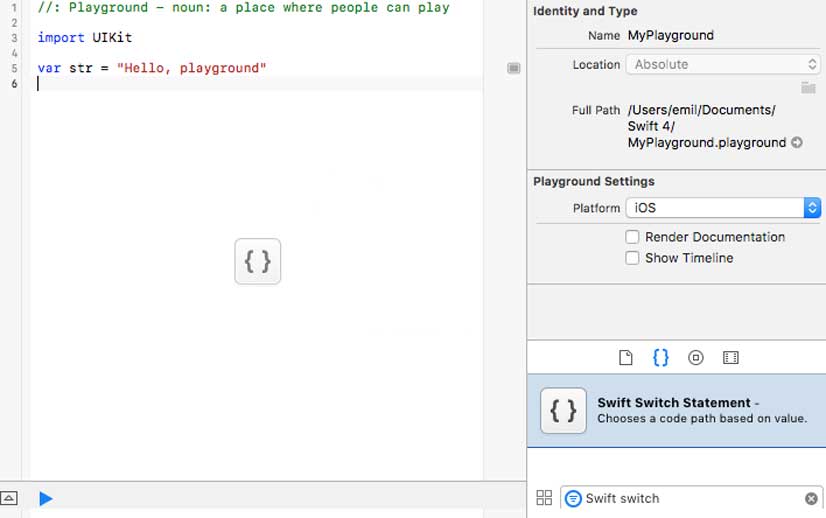Switch to the code snippet library
Viewport: 826px width, 518px height.
pyautogui.click(x=660, y=358)
